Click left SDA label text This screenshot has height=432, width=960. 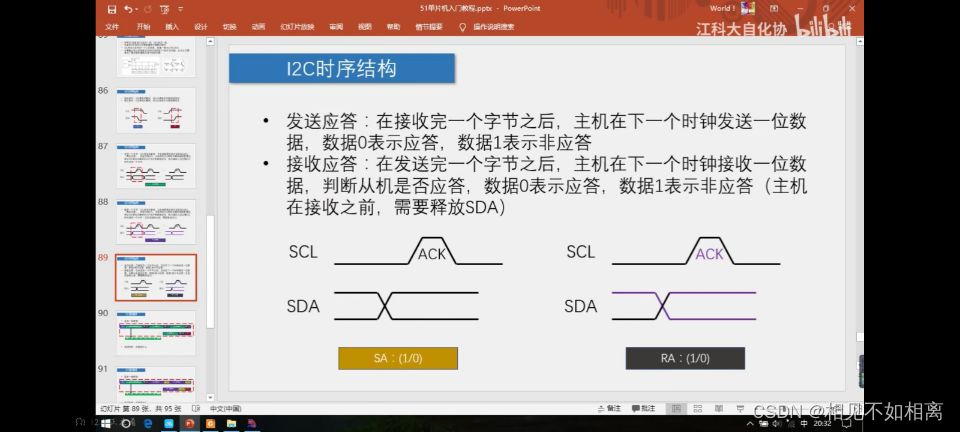pyautogui.click(x=303, y=306)
